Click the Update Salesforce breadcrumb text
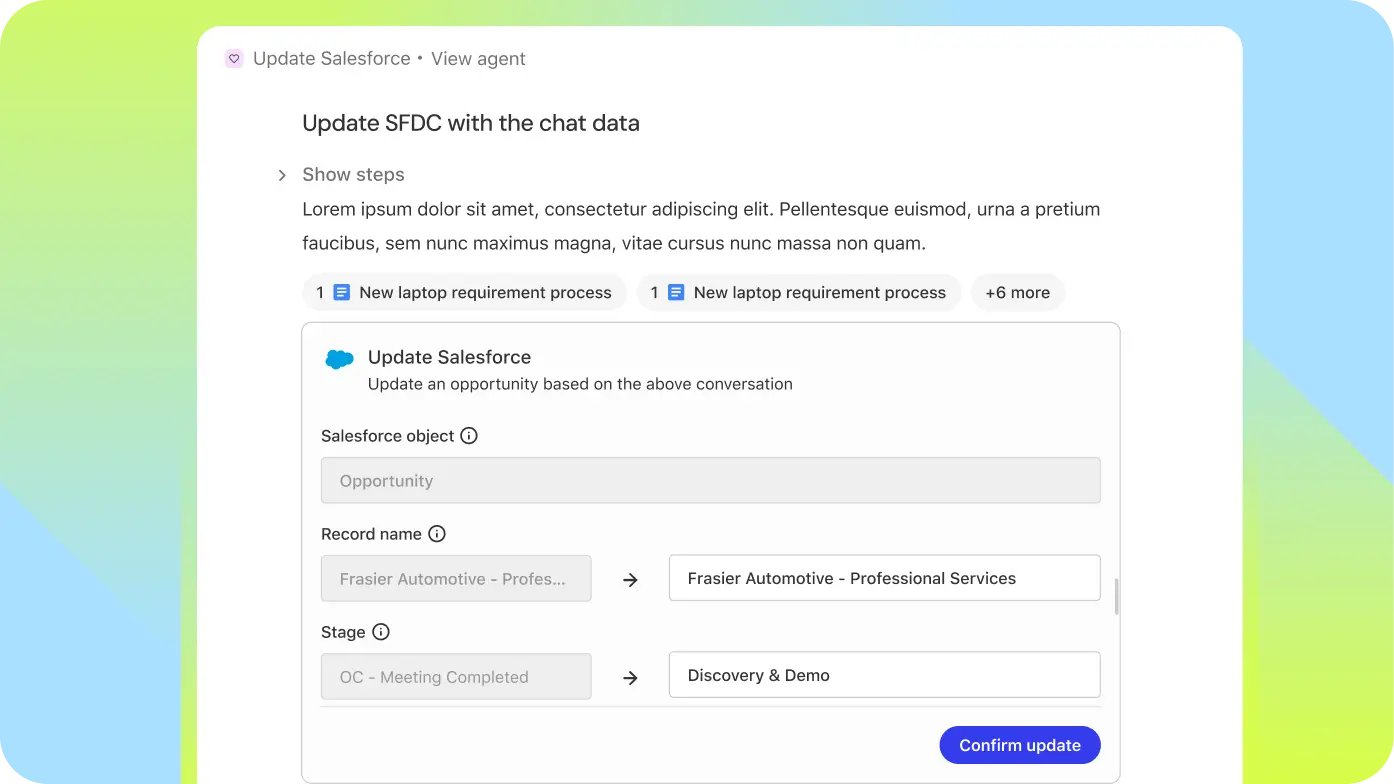 pyautogui.click(x=332, y=59)
